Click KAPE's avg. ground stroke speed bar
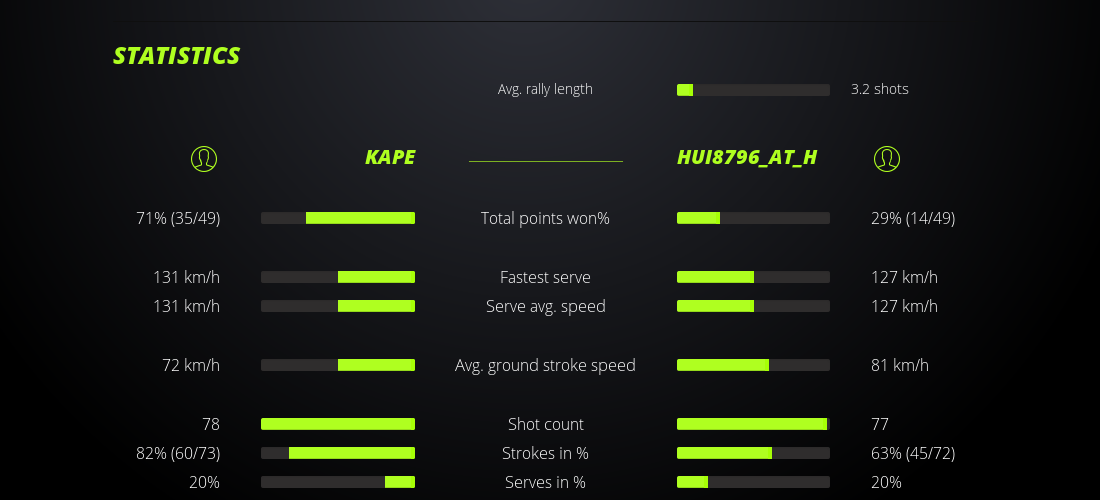Image resolution: width=1100 pixels, height=500 pixels. 338,365
